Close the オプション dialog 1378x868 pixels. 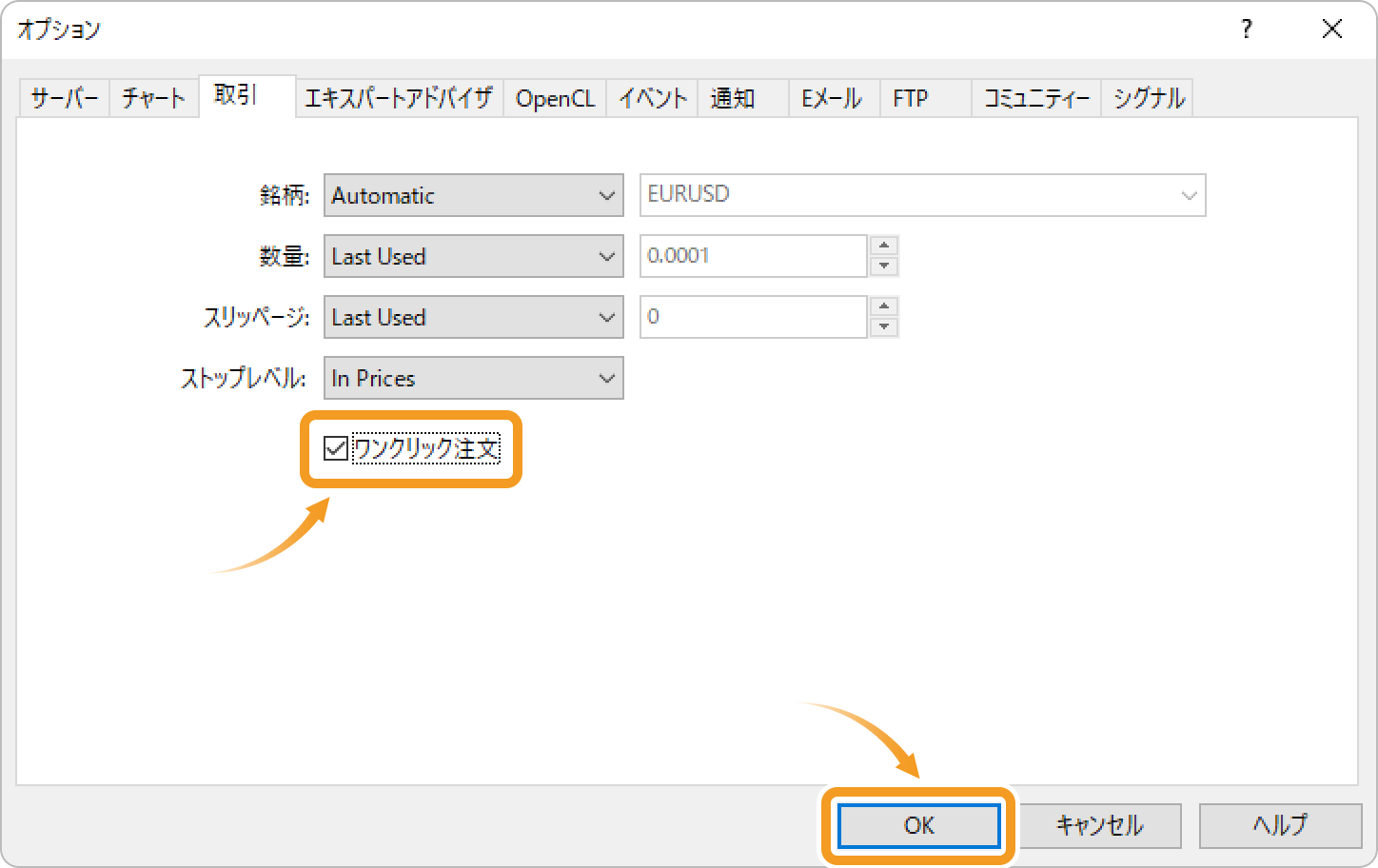tap(1332, 30)
